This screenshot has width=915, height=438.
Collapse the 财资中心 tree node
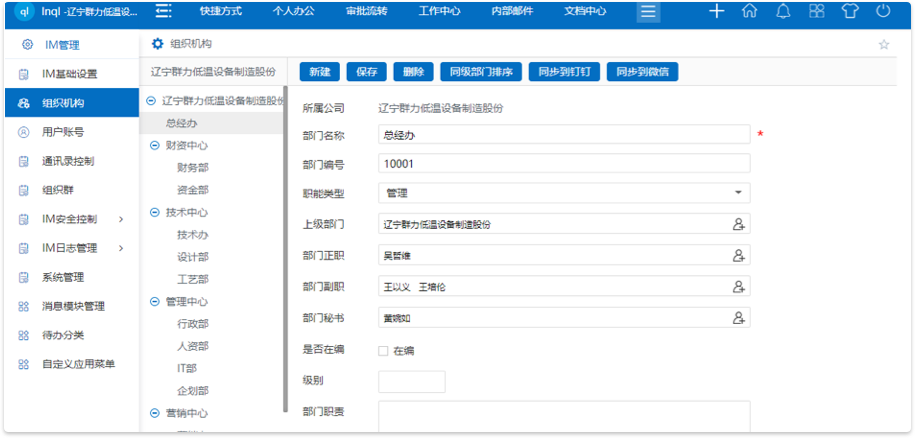[154, 145]
